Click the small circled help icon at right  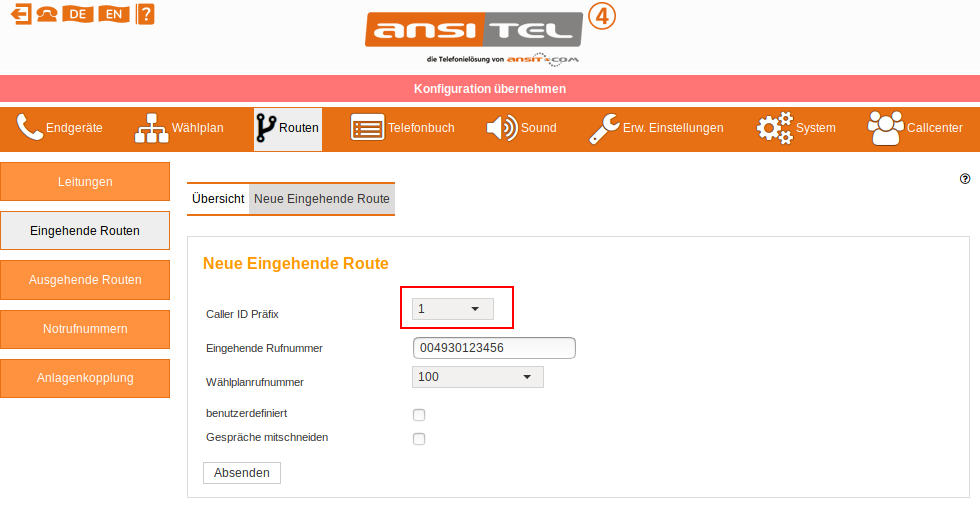click(x=965, y=179)
